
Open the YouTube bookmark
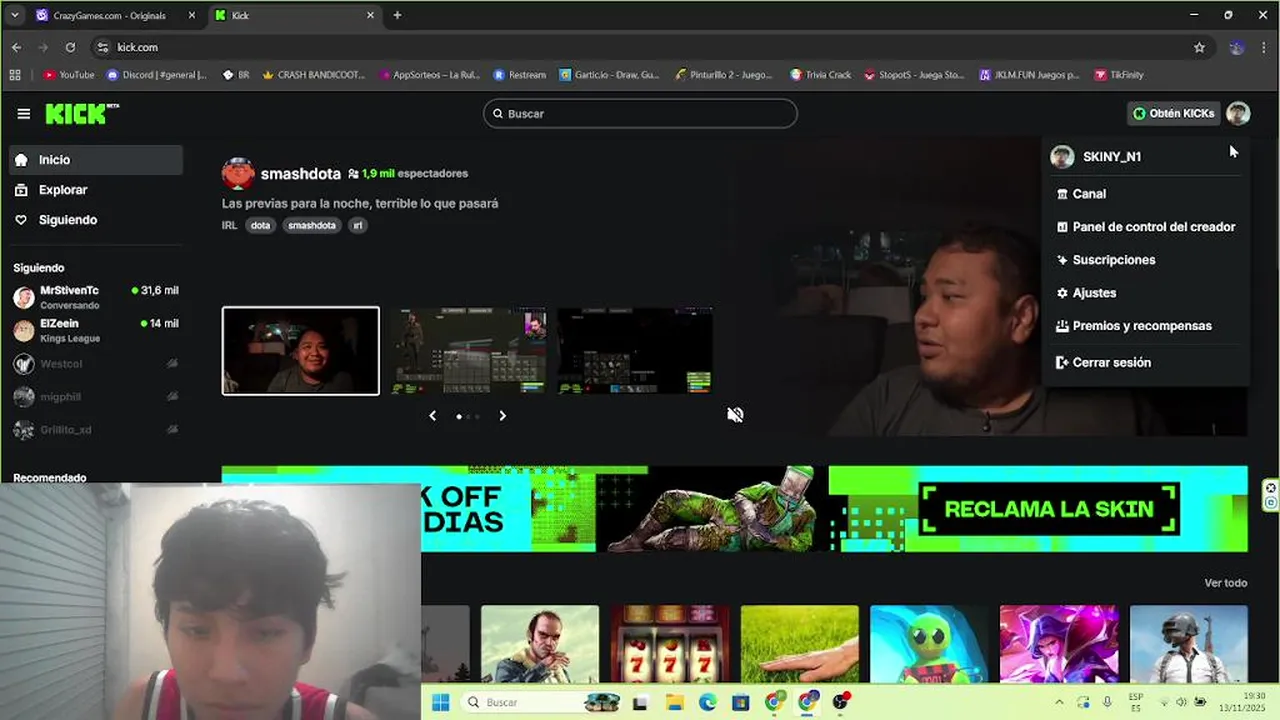pos(68,75)
